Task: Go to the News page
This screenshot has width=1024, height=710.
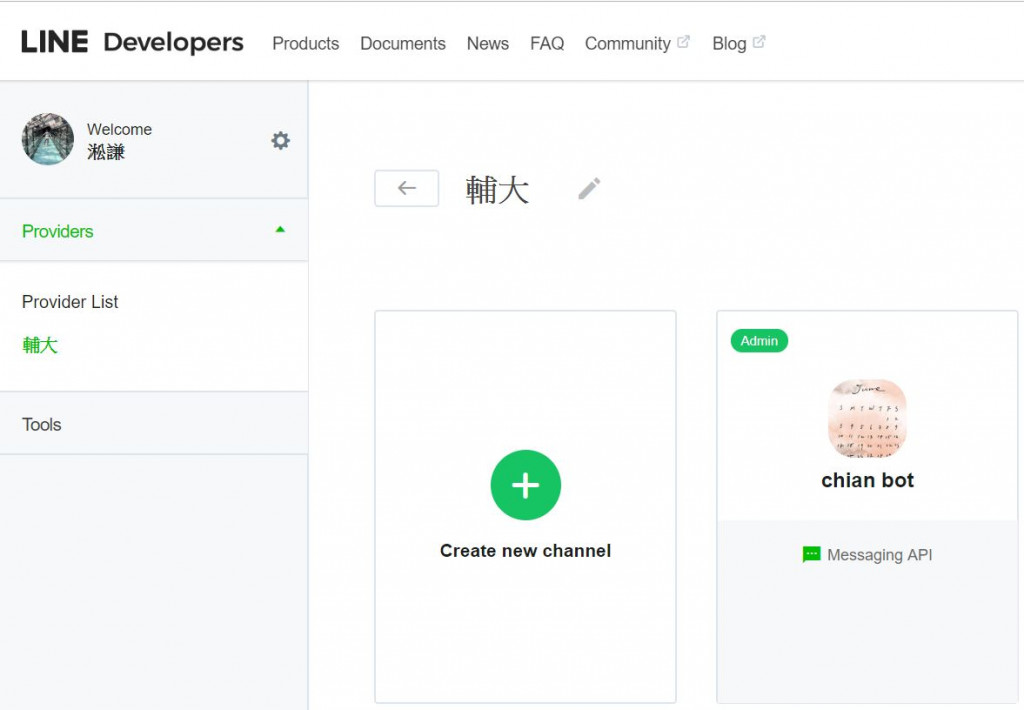Action: [x=488, y=44]
